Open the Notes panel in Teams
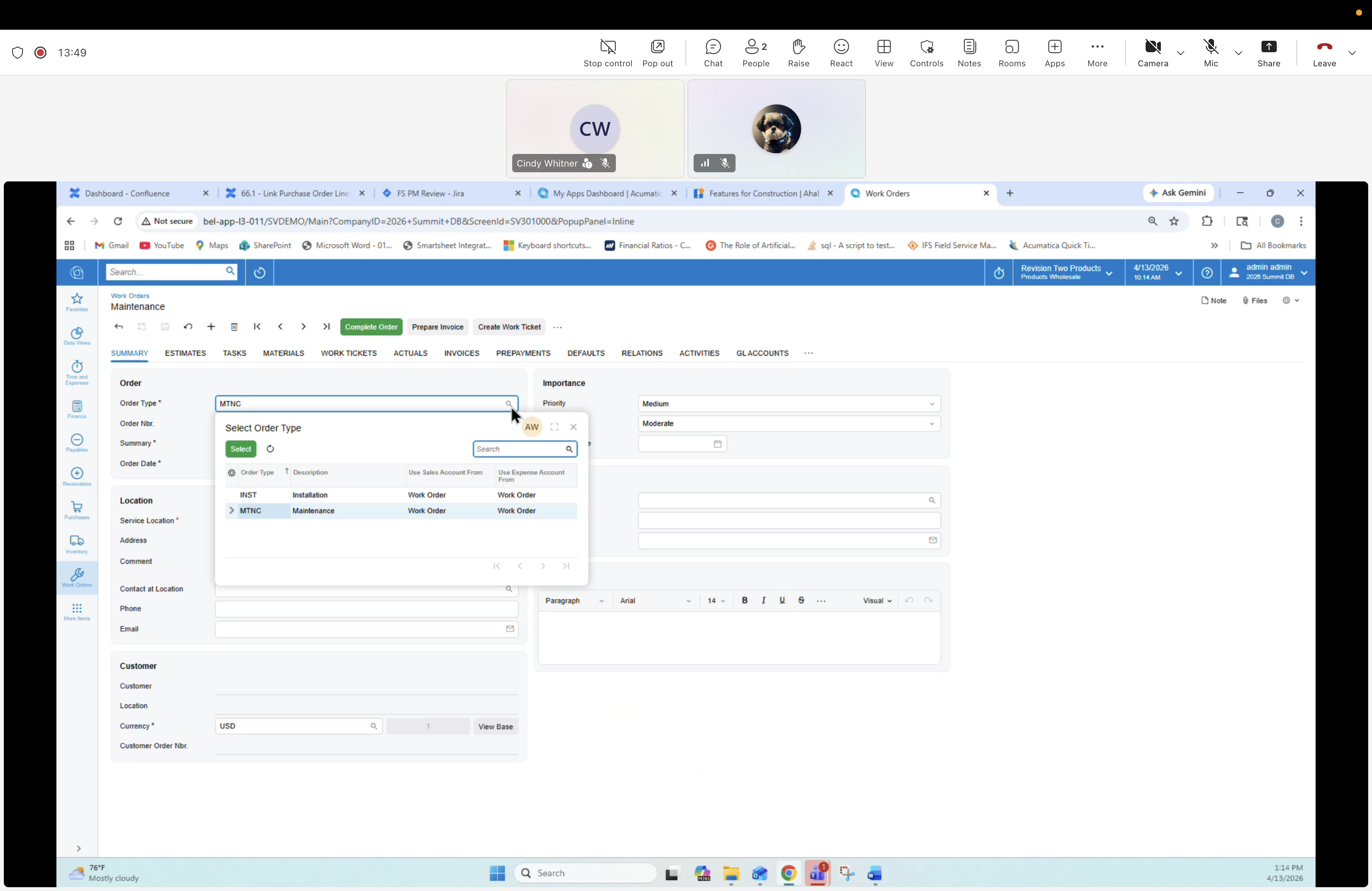Viewport: 1372px width, 891px height. coord(969,53)
